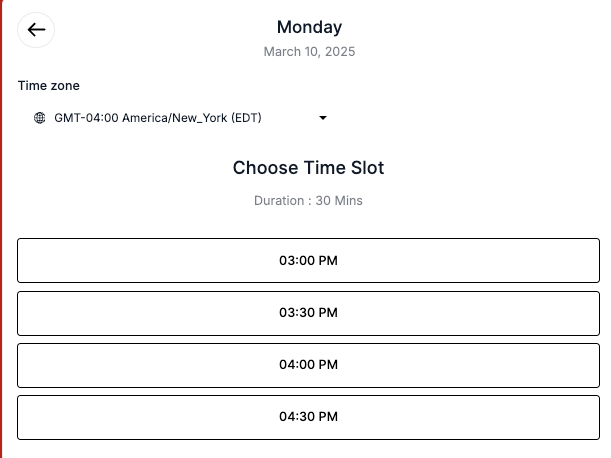Image resolution: width=611 pixels, height=458 pixels.
Task: Choose the 04:00 PM time slot
Action: [308, 365]
